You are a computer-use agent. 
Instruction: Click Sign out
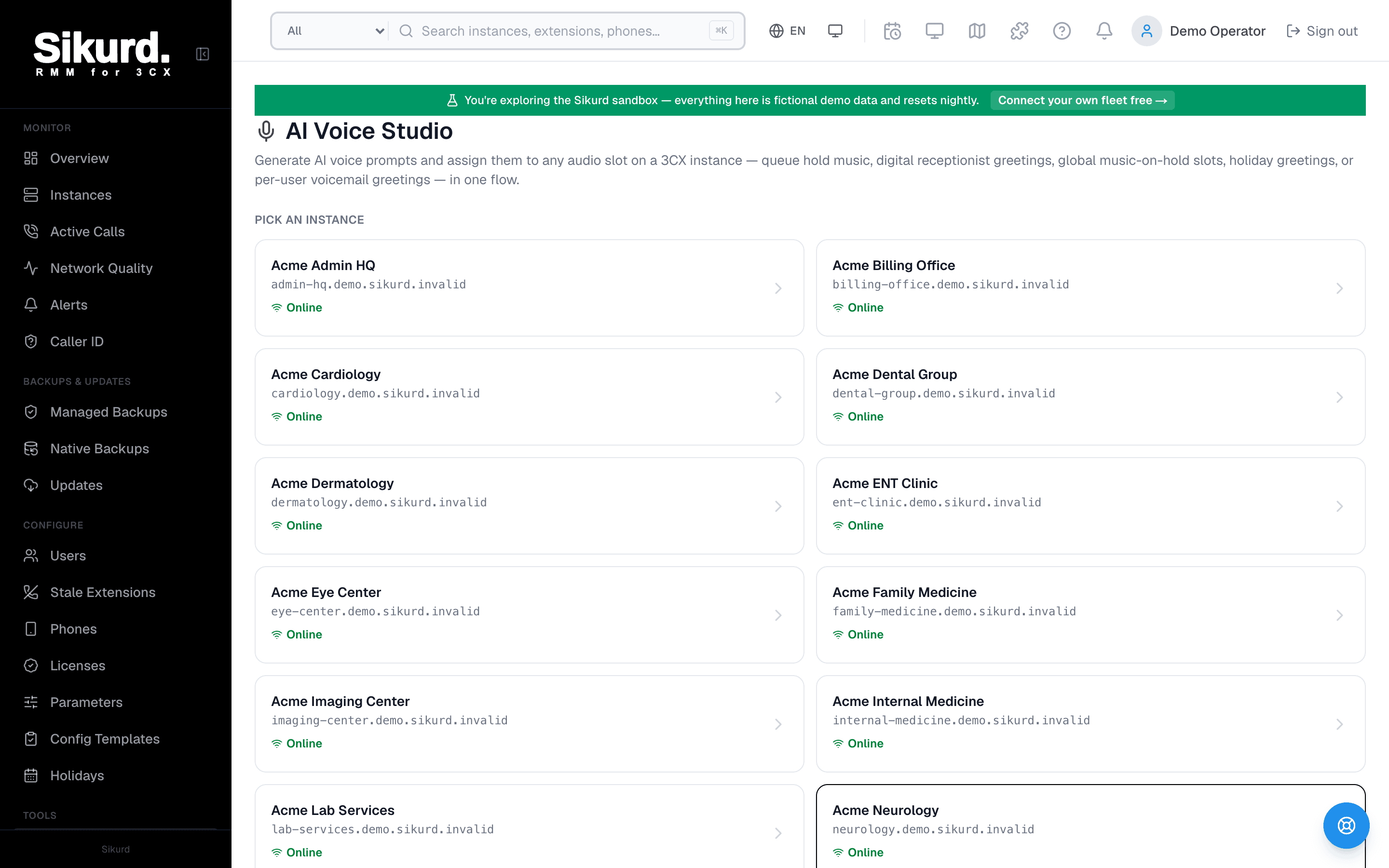click(x=1322, y=31)
